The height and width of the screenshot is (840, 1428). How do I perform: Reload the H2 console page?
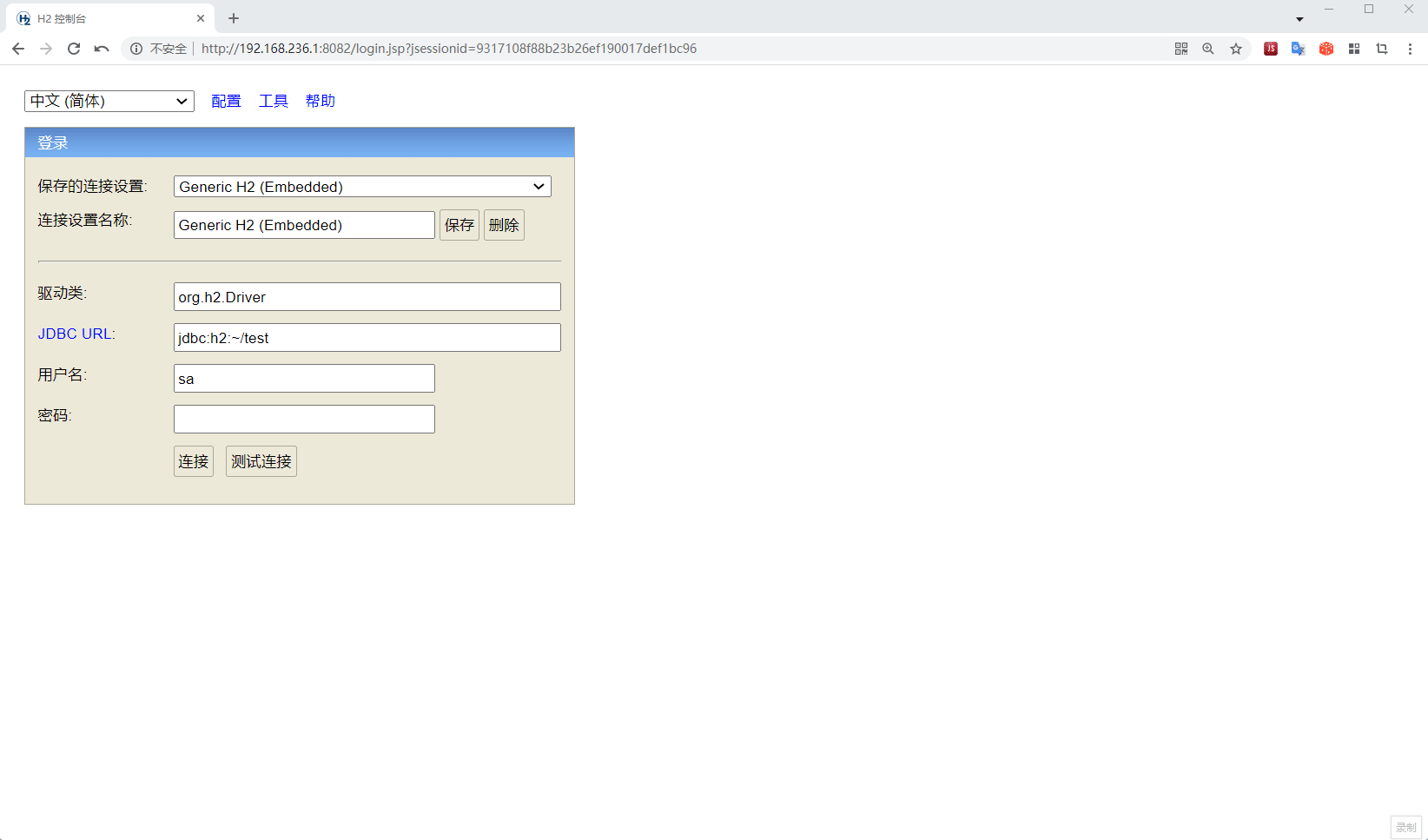[74, 49]
